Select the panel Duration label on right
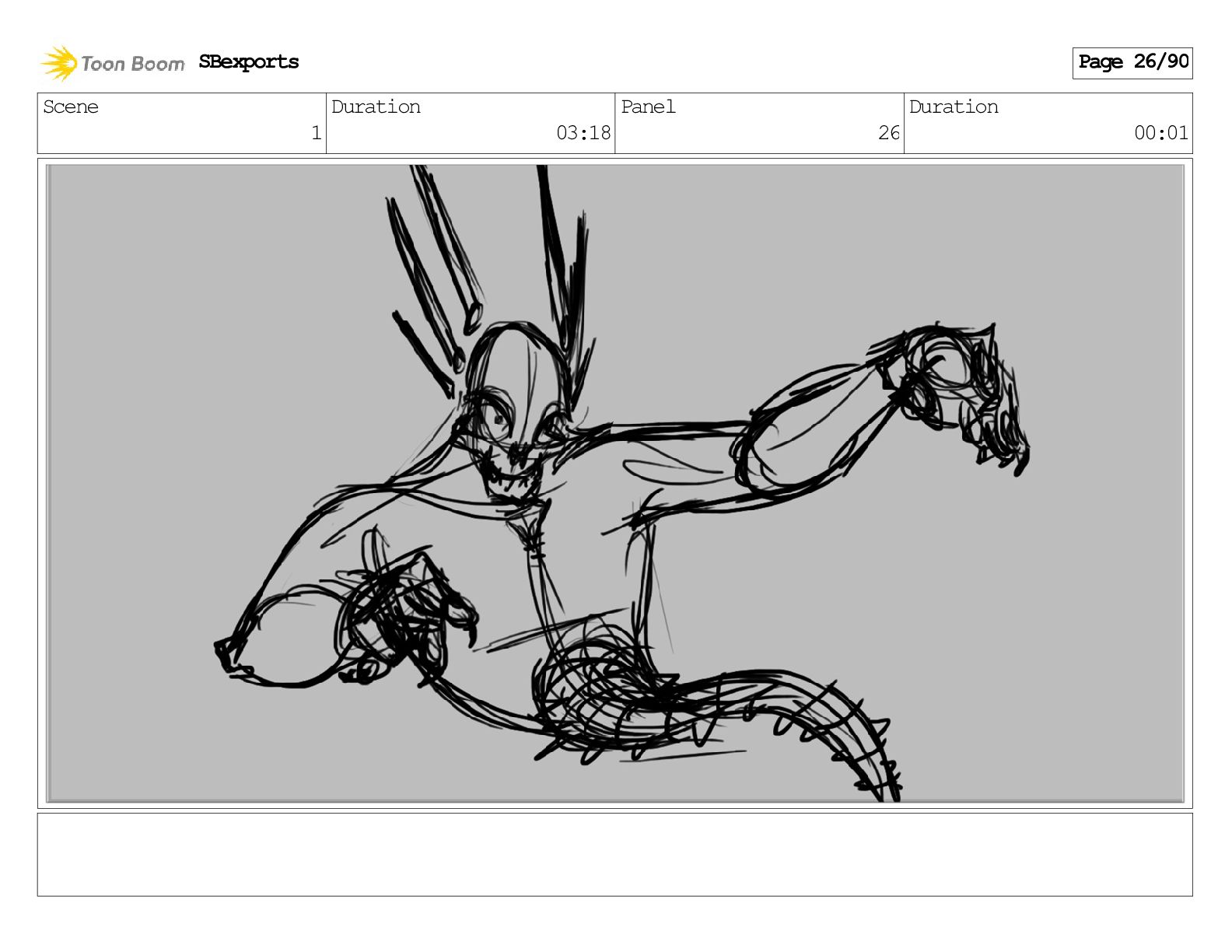This screenshot has width=1232, height=952. (x=954, y=107)
